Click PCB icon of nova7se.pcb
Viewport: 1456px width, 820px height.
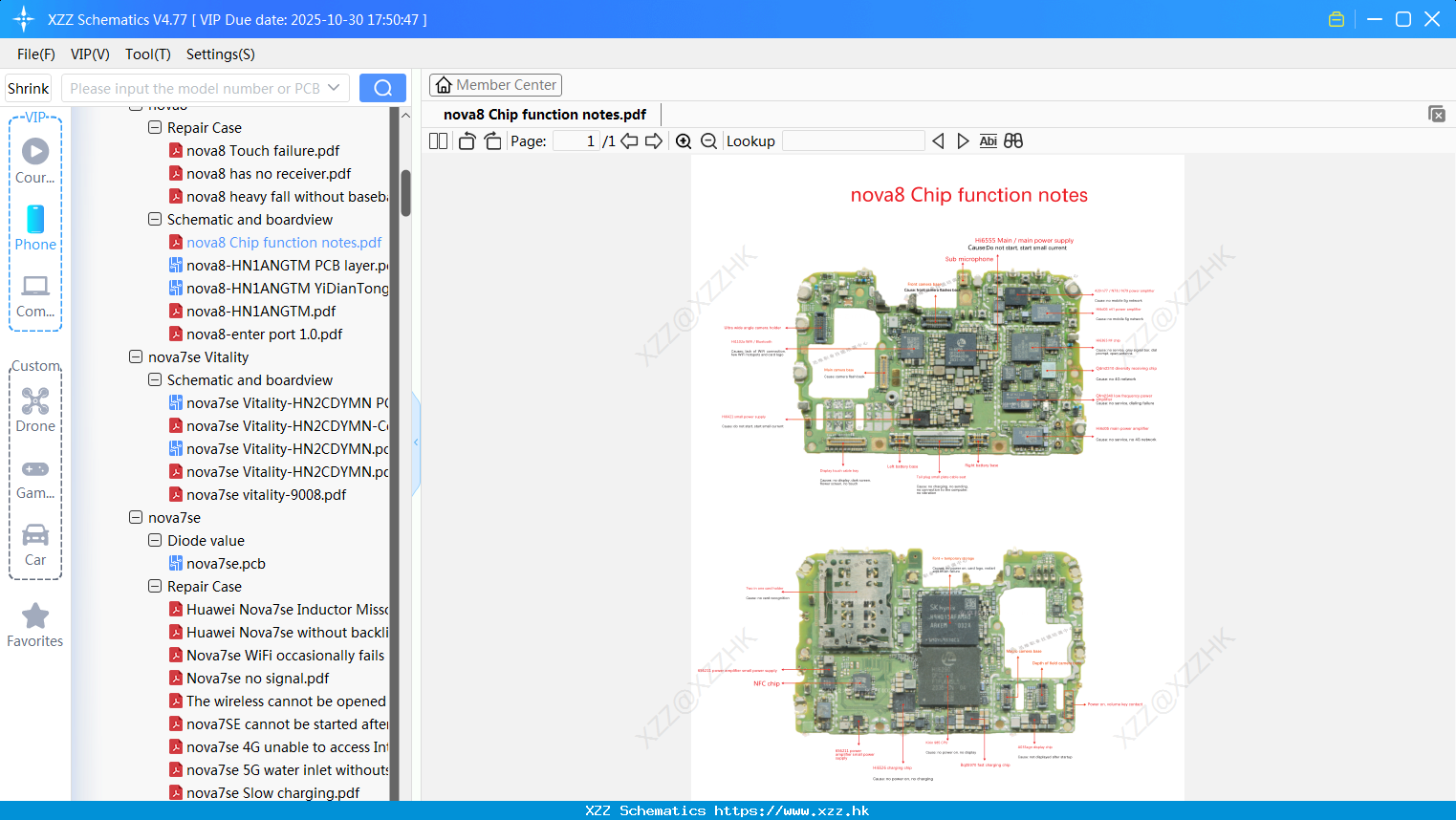(176, 563)
